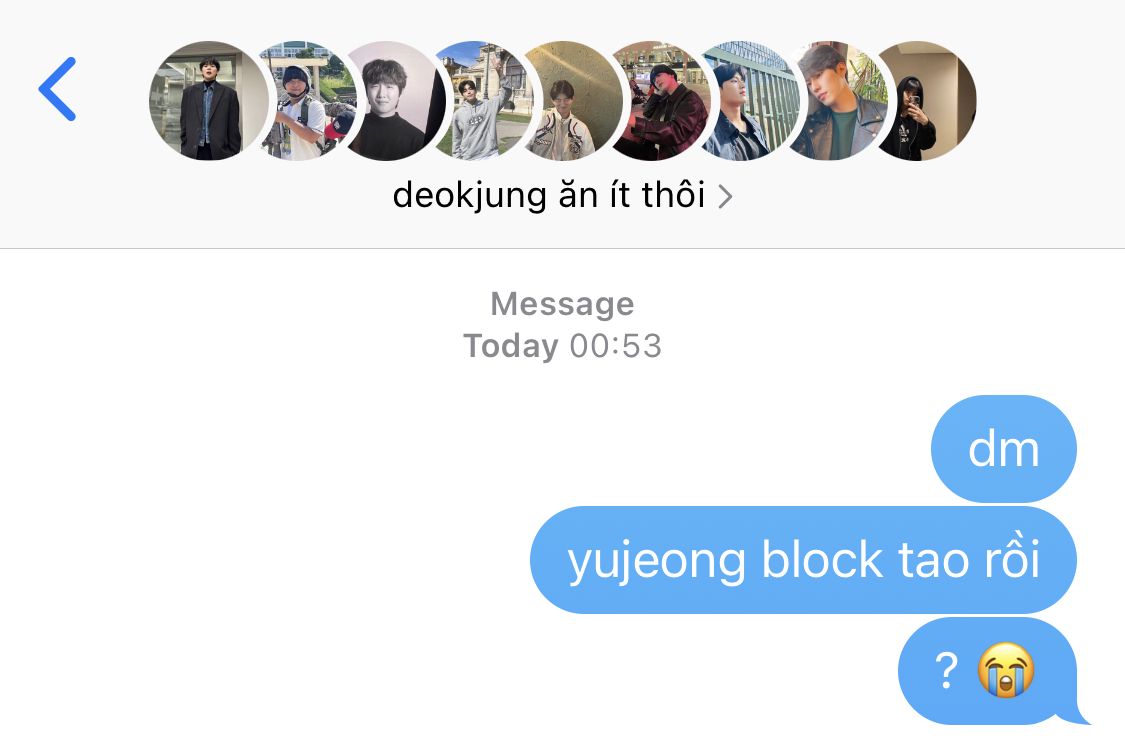Image resolution: width=1125 pixels, height=743 pixels.
Task: Select the question mark message bubble
Action: [x=990, y=671]
